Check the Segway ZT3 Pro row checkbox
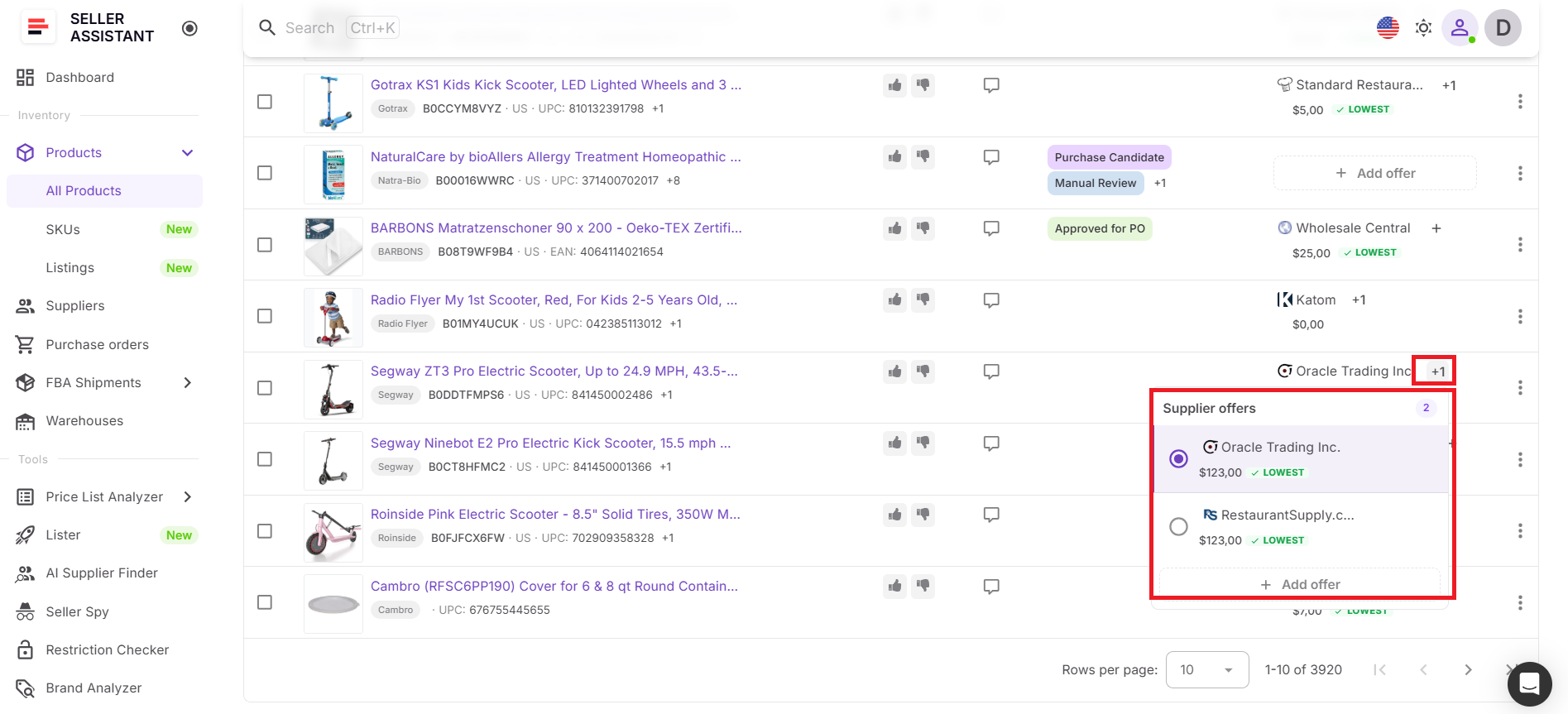The image size is (1568, 714). pos(265,388)
